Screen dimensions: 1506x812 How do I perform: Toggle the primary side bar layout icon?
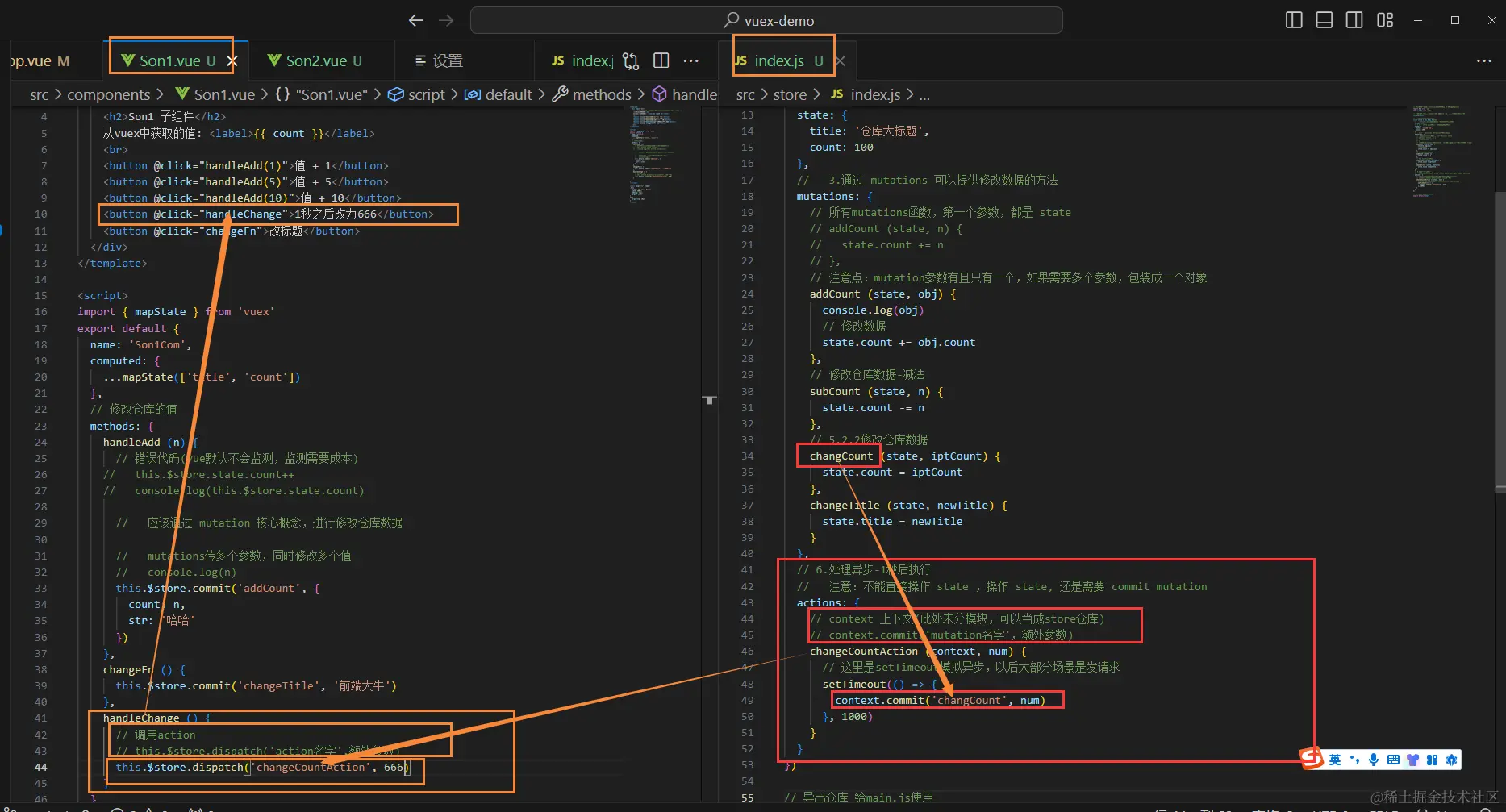click(1294, 20)
